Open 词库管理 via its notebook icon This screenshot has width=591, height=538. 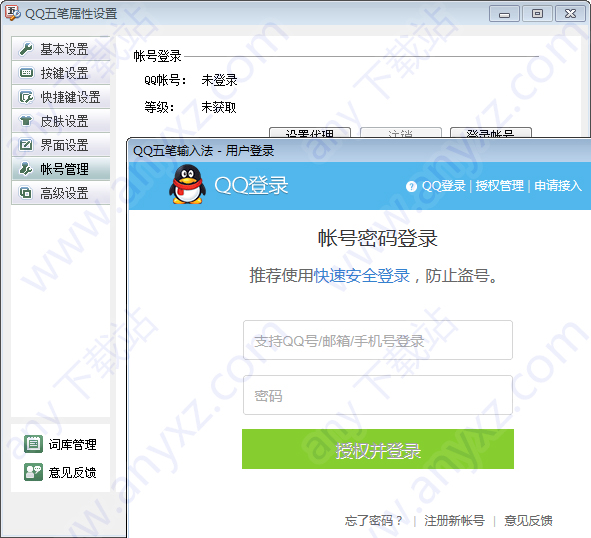[x=33, y=444]
